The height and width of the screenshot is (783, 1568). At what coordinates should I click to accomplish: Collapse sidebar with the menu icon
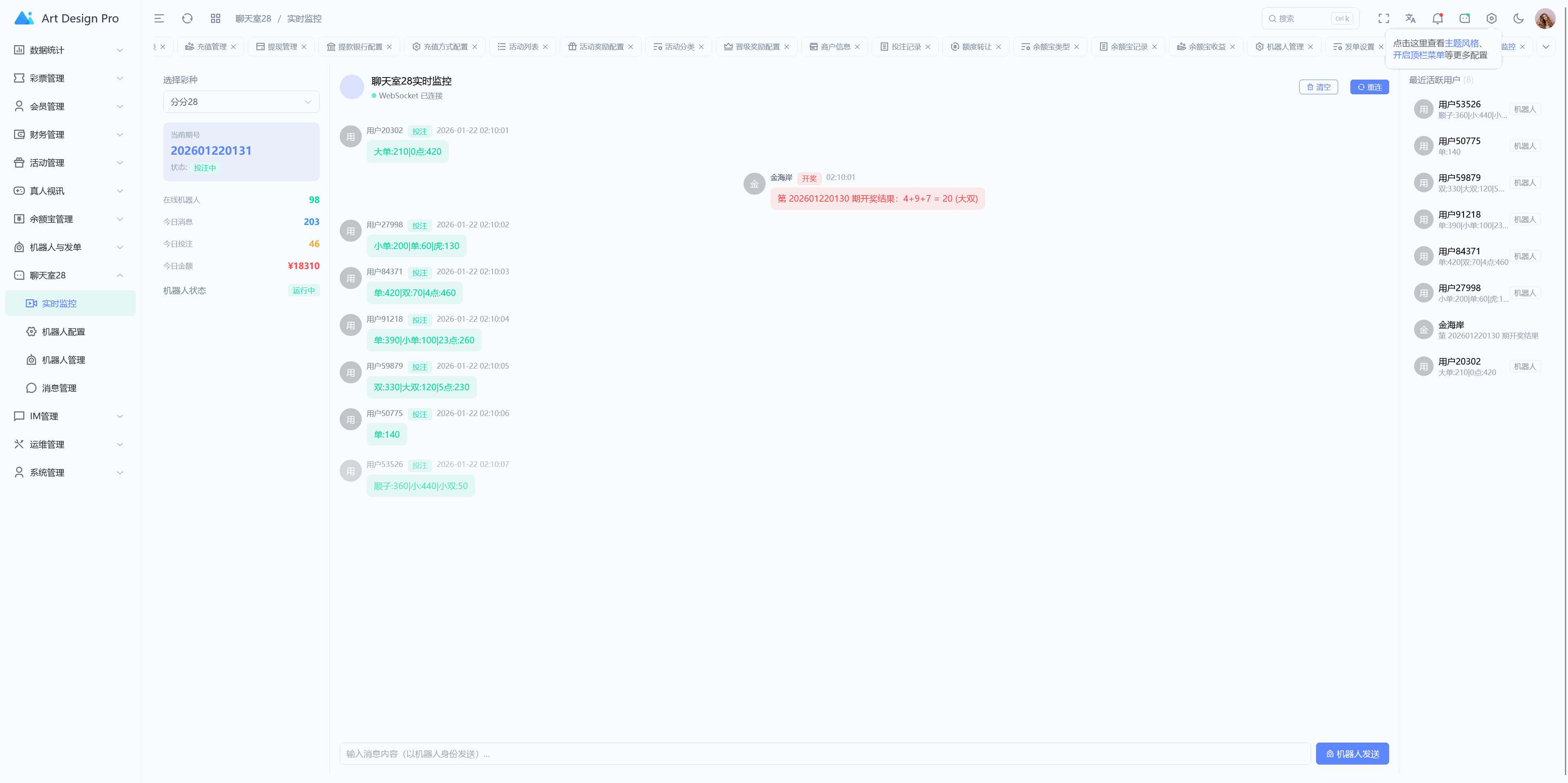(159, 18)
